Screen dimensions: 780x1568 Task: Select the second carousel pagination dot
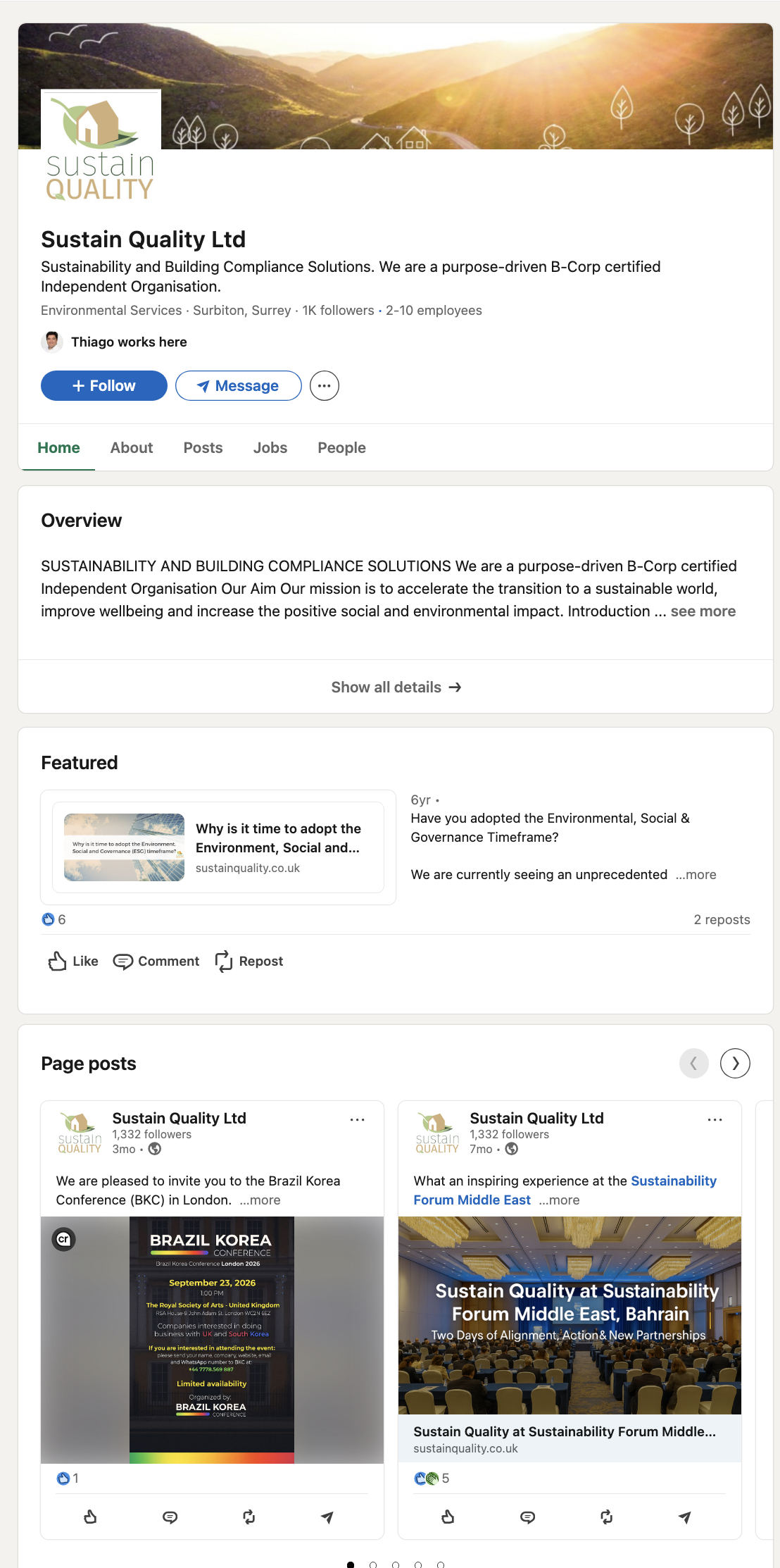coord(373,1564)
